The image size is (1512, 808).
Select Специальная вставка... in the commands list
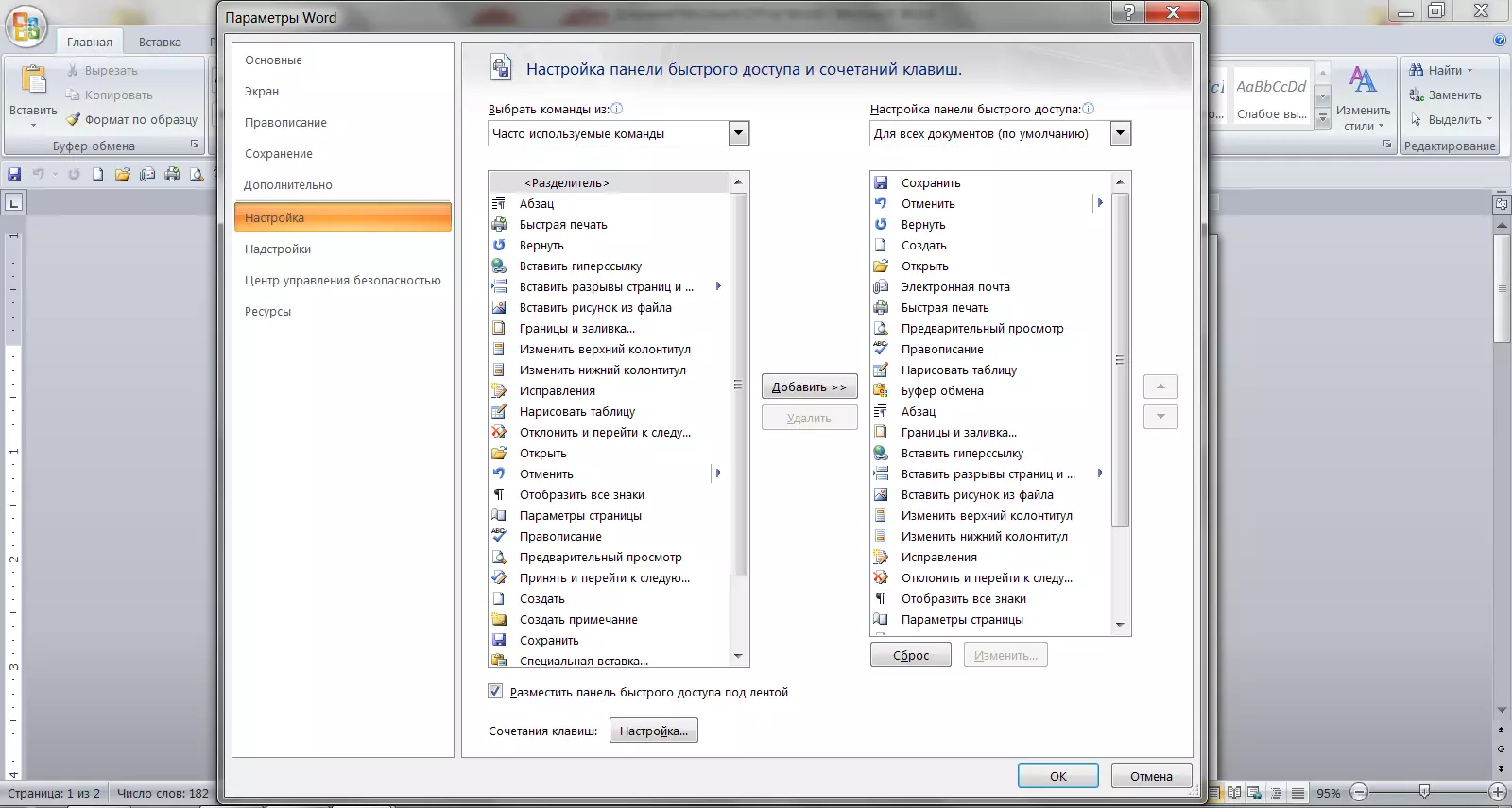pyautogui.click(x=610, y=661)
